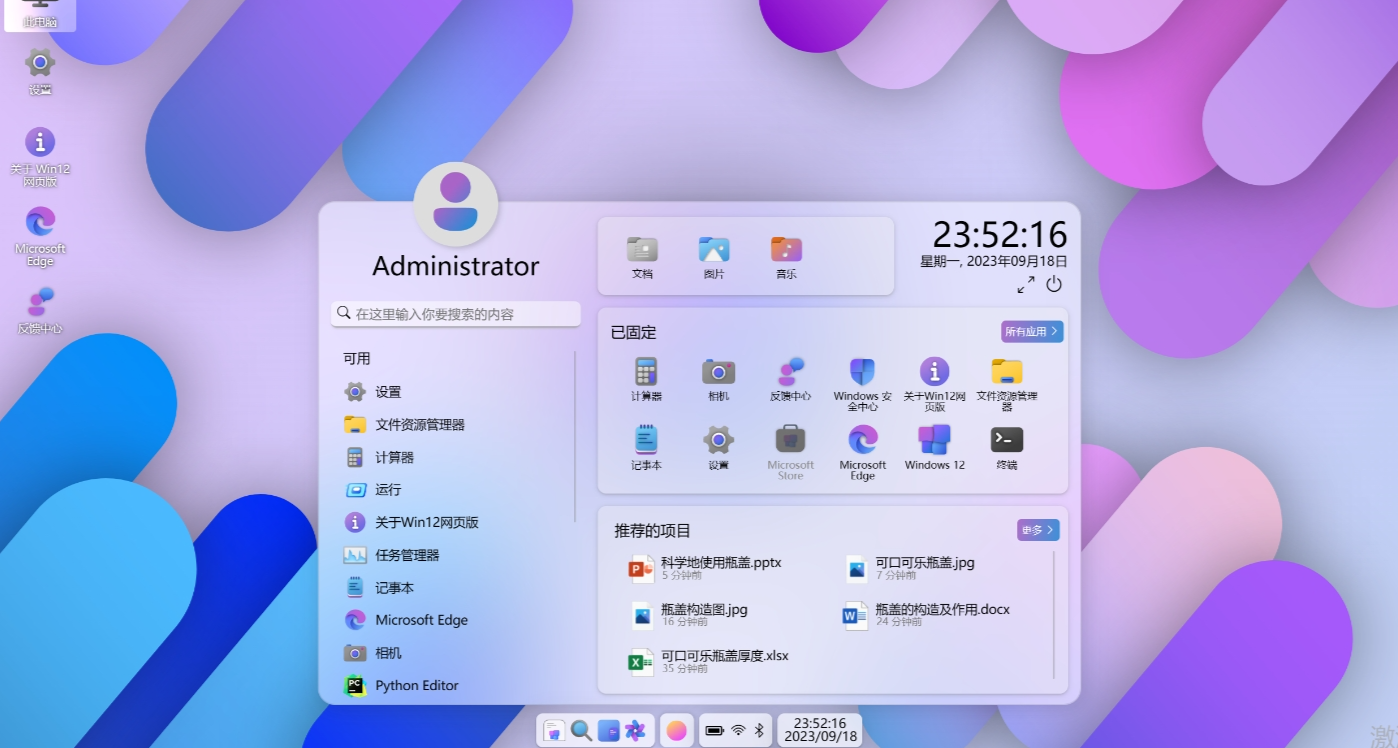Select 任务管理器 in the app list
Screen dimensions: 1398x748
(456, 555)
